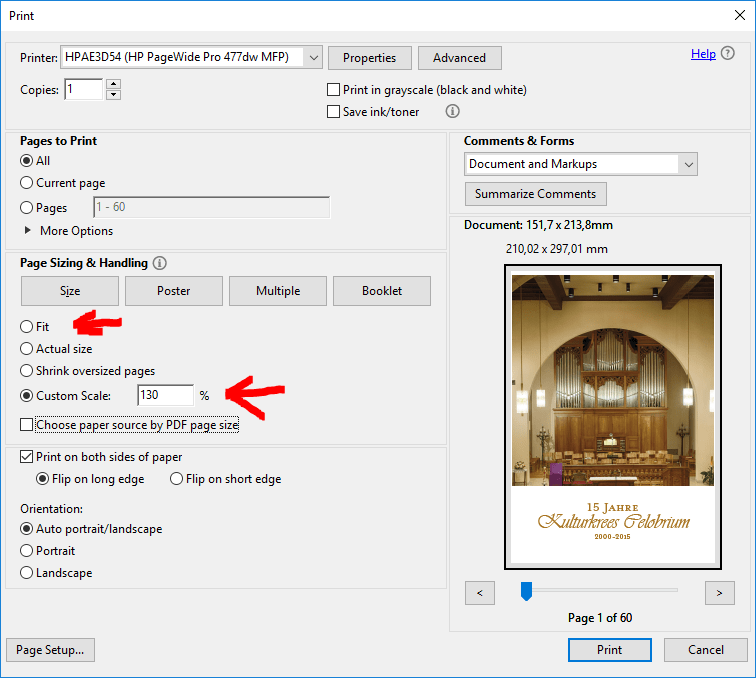This screenshot has width=756, height=678.
Task: Select Shrink oversized pages option
Action: click(x=27, y=371)
